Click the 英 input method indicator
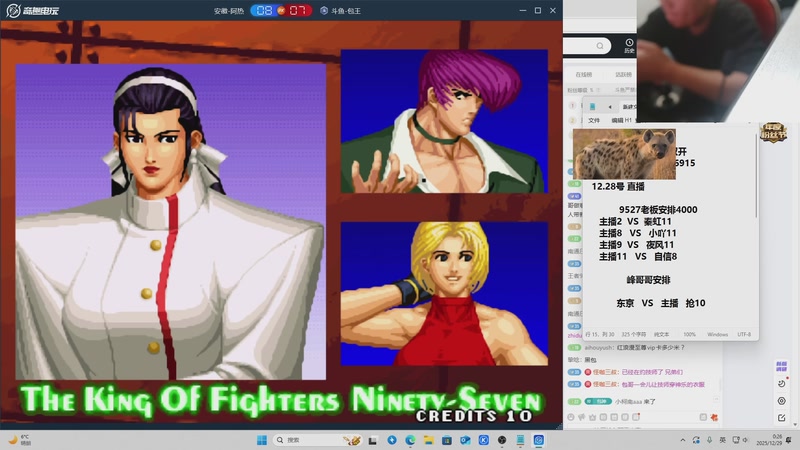 coord(722,440)
